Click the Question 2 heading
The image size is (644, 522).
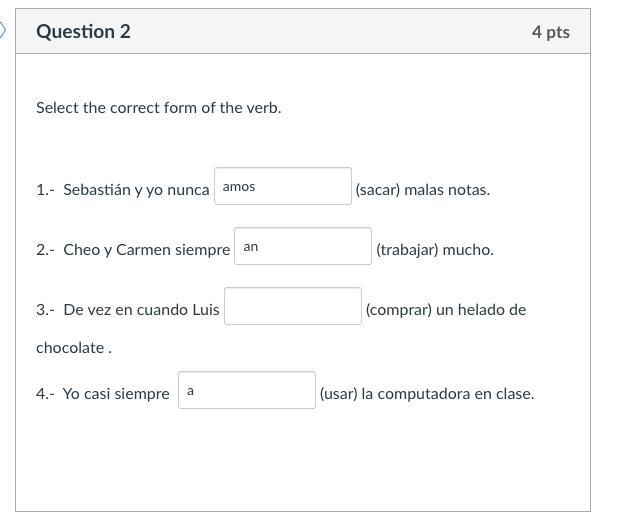pos(83,31)
